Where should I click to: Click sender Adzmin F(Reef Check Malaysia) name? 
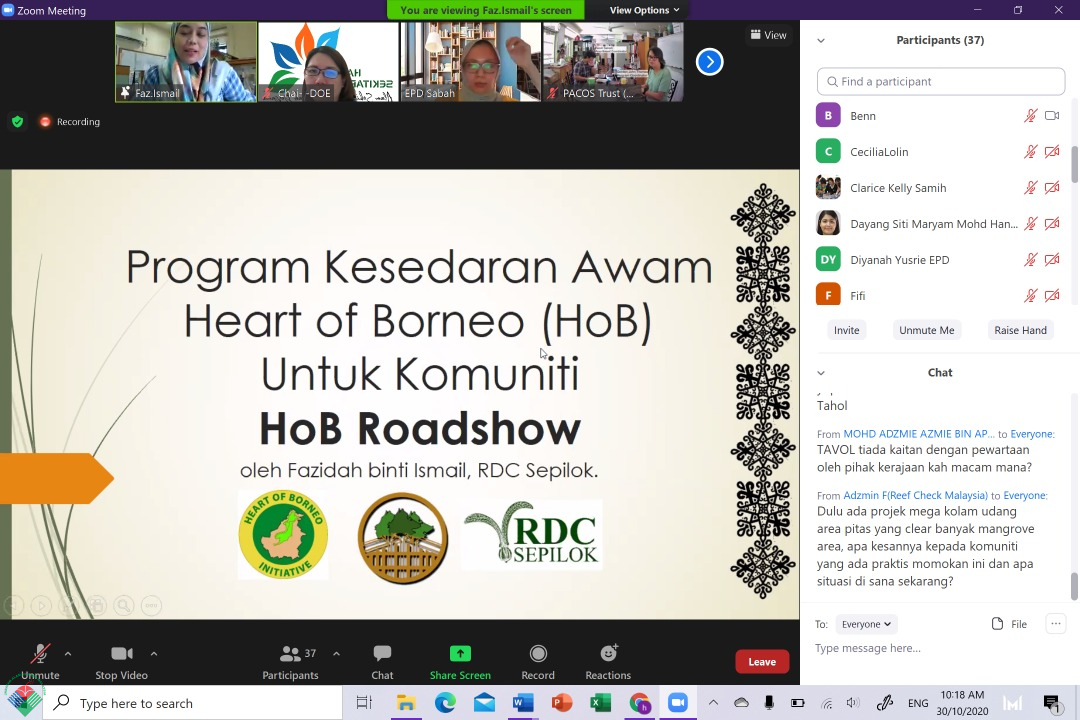[x=915, y=495]
